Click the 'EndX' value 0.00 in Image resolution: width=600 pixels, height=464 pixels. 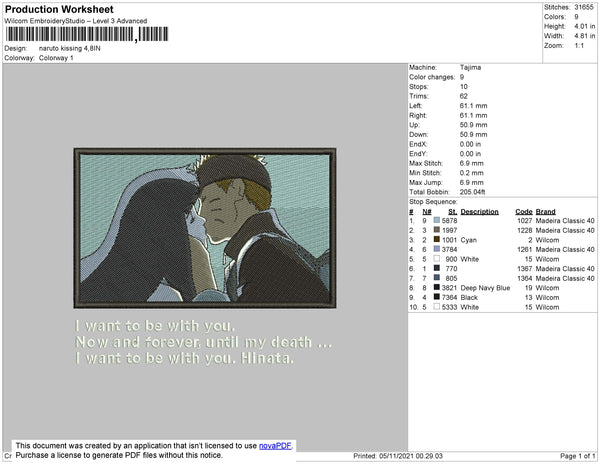click(x=470, y=144)
